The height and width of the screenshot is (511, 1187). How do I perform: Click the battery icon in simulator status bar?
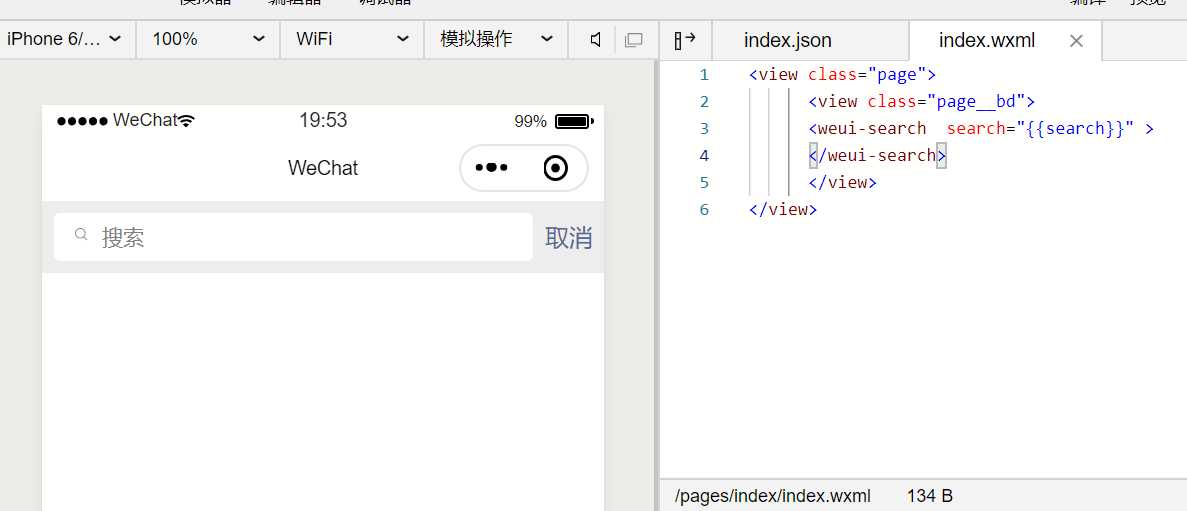(x=574, y=121)
